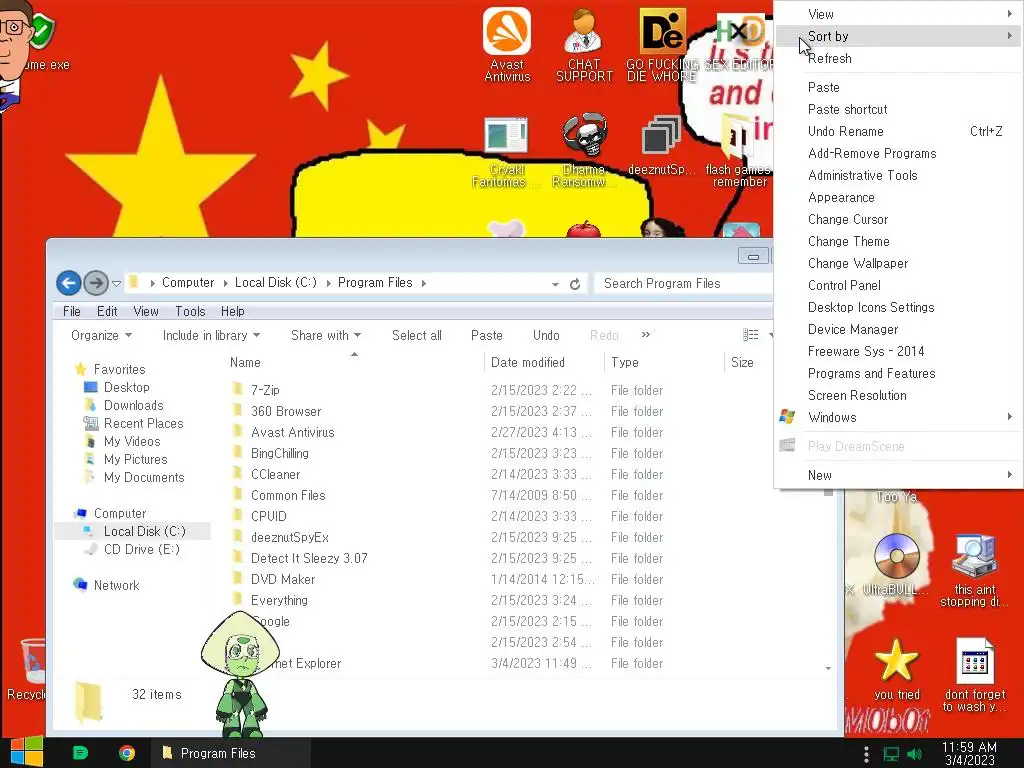Open Dharma Ransomware skull desktop icon

pos(584,150)
